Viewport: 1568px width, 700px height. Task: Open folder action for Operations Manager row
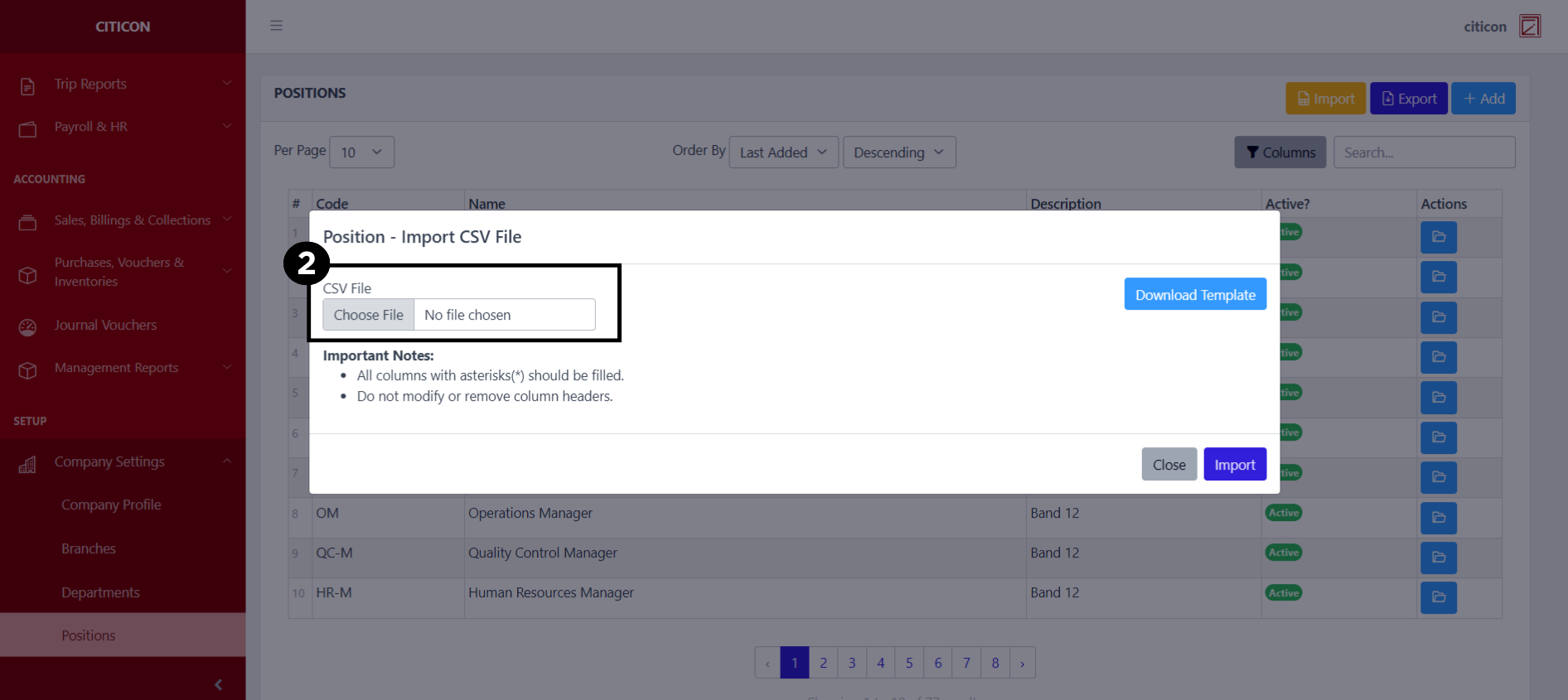tap(1438, 518)
